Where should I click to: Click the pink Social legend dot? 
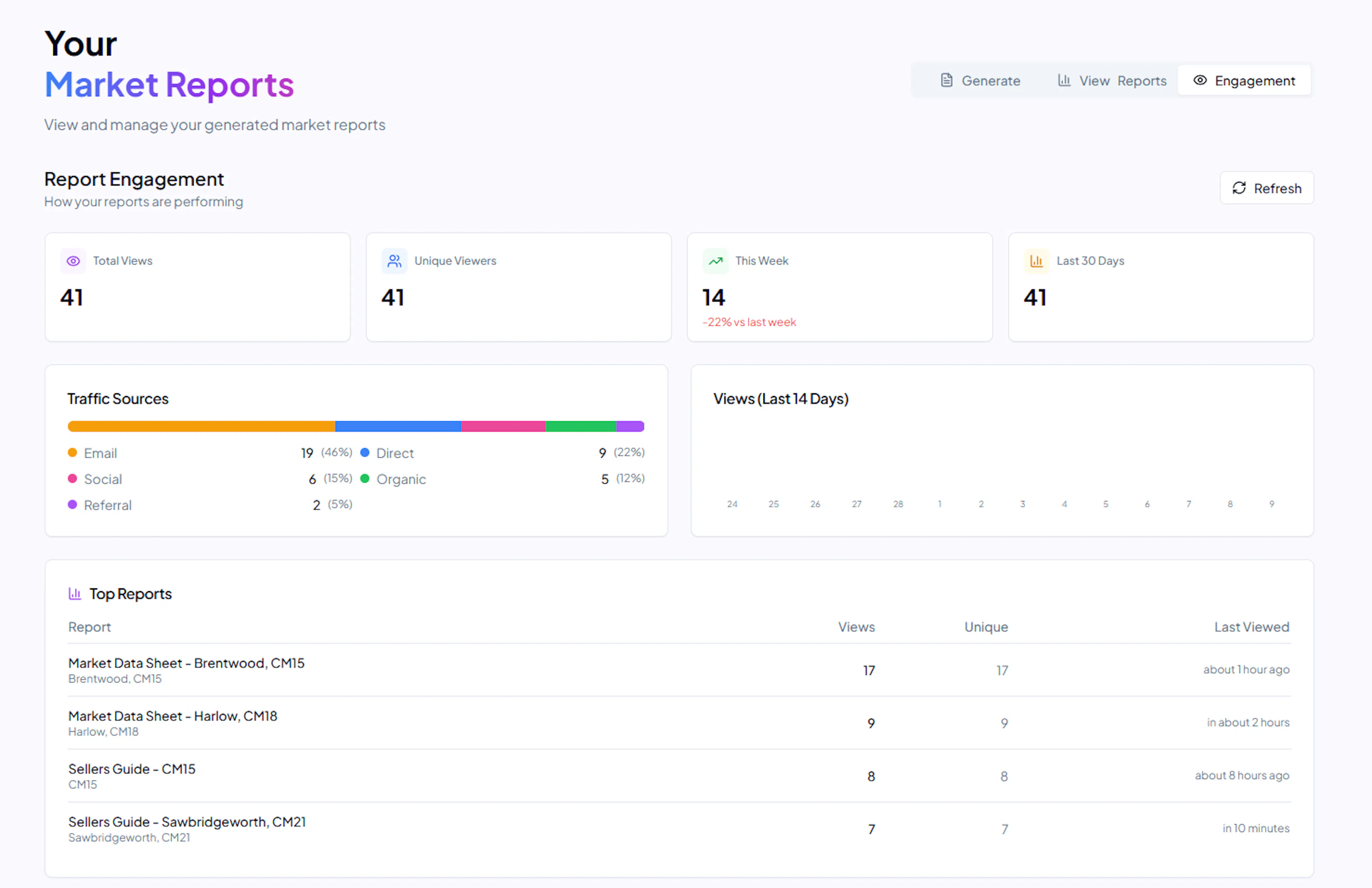(x=73, y=479)
